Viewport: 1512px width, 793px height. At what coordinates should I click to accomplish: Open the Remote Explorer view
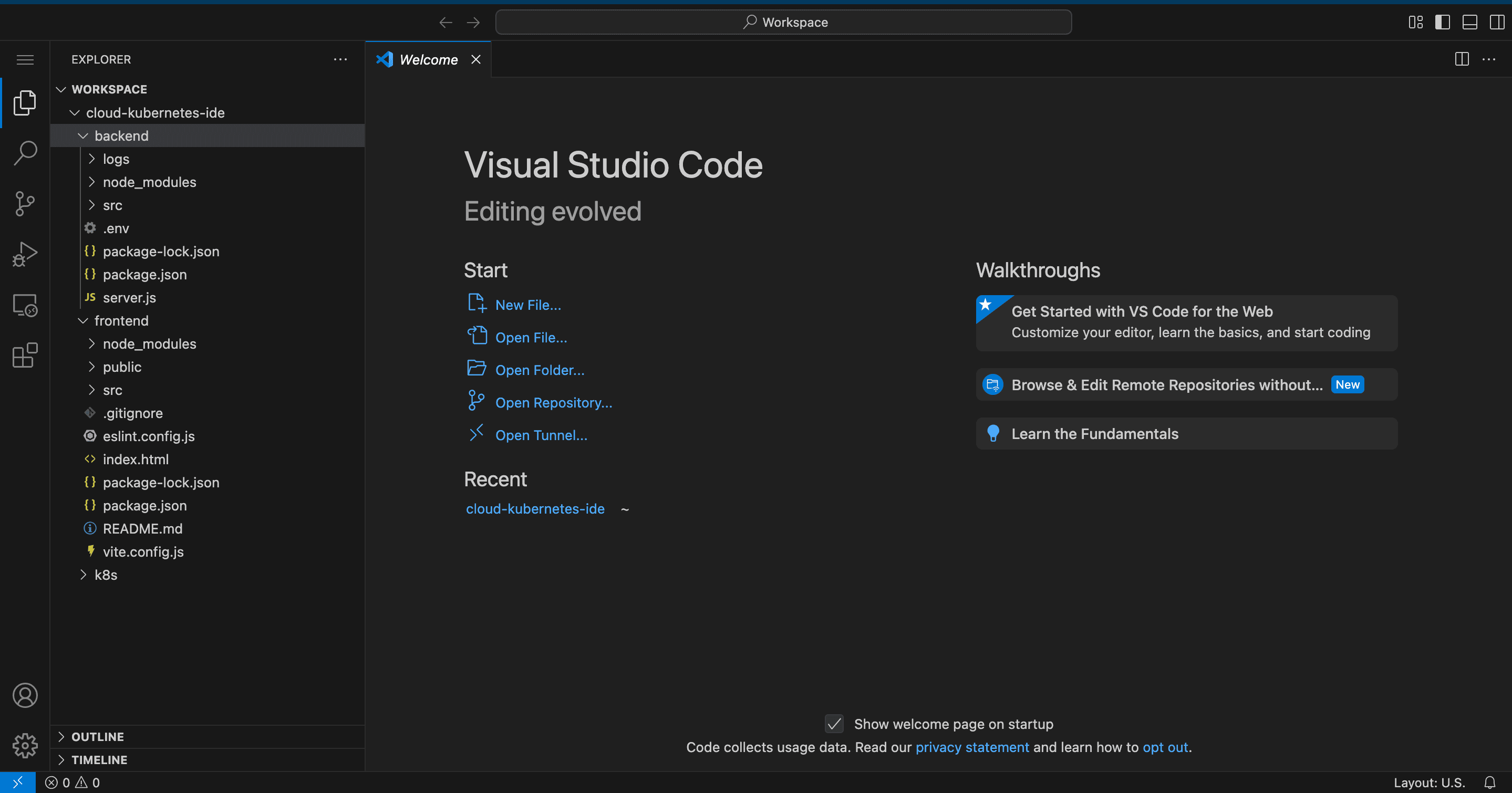(25, 305)
